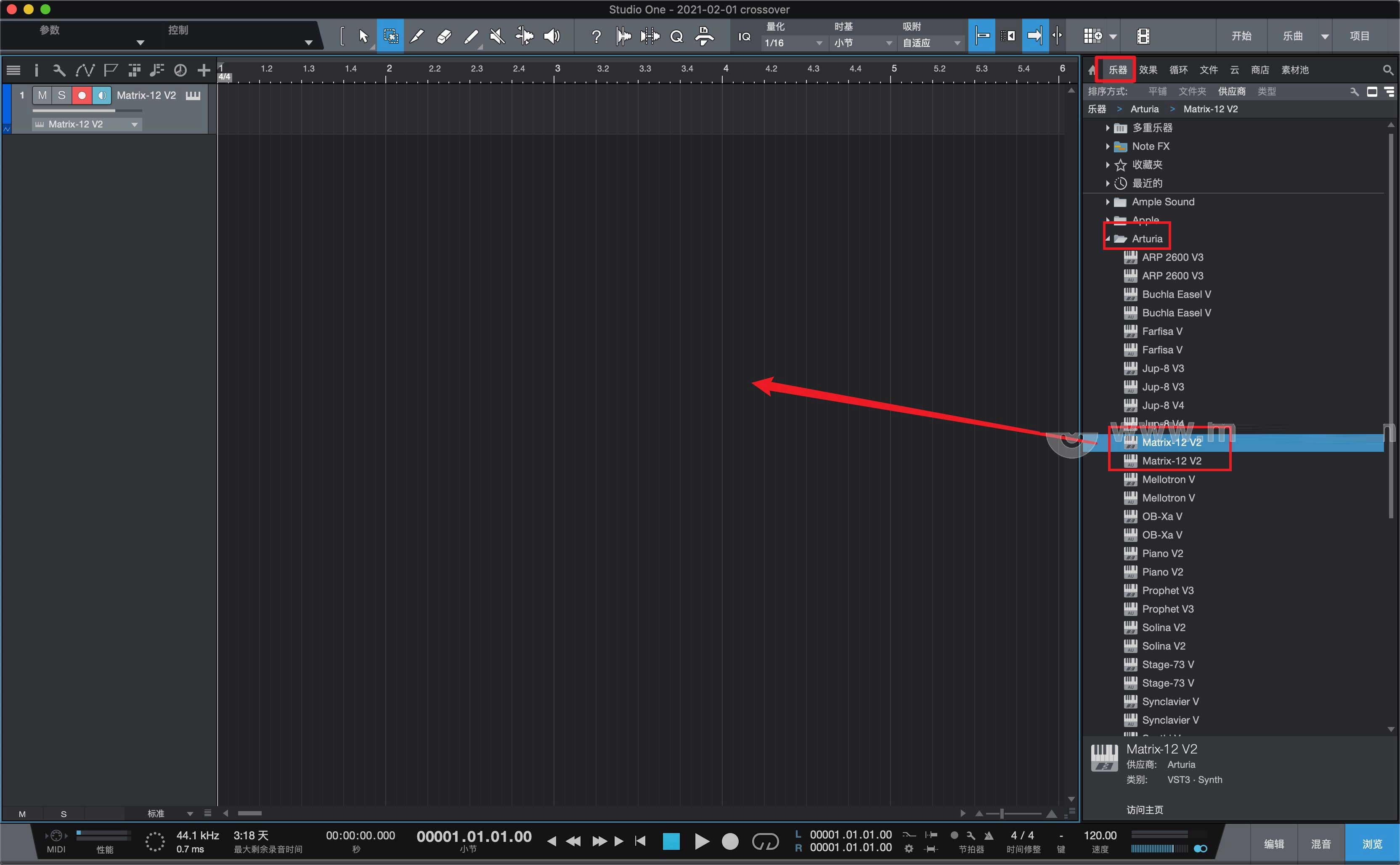Viewport: 1400px width, 865px height.
Task: Choose the Eraser tool
Action: click(444, 36)
